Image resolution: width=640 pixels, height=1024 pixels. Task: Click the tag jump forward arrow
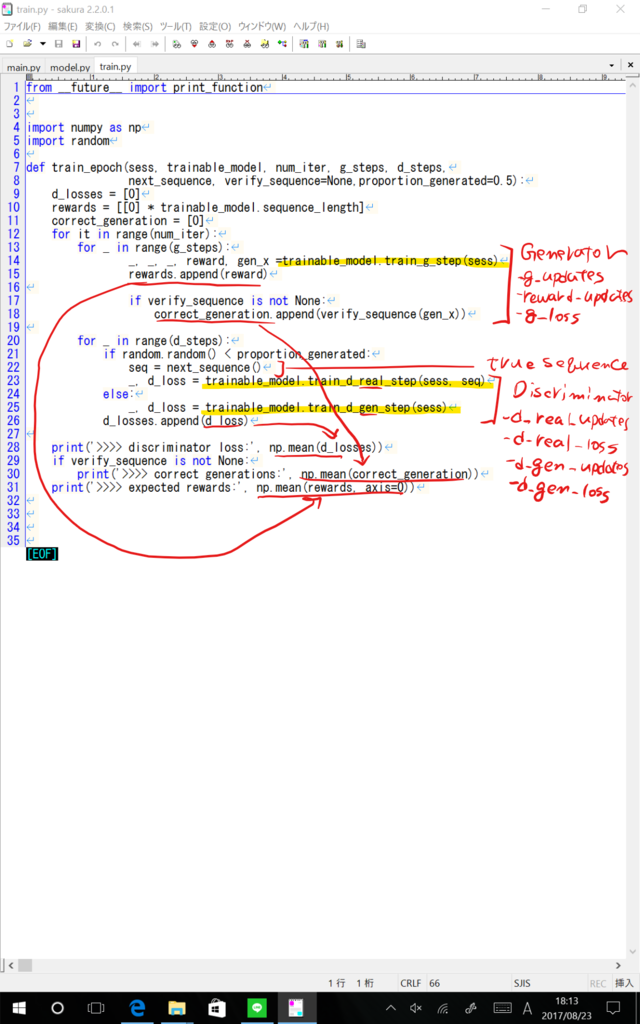(155, 44)
